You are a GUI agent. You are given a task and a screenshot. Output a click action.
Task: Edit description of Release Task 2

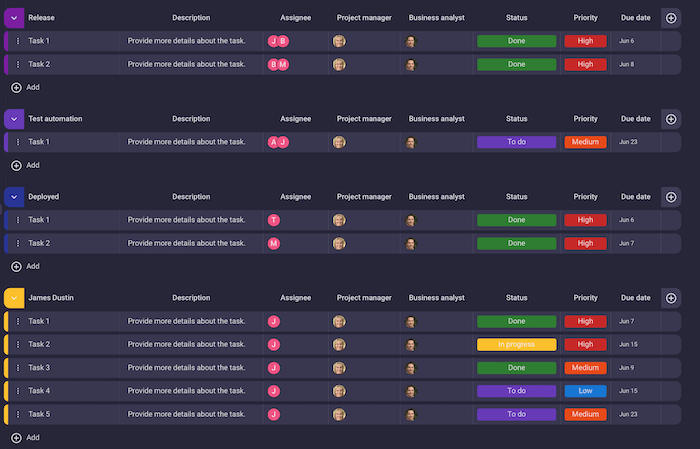click(x=187, y=64)
